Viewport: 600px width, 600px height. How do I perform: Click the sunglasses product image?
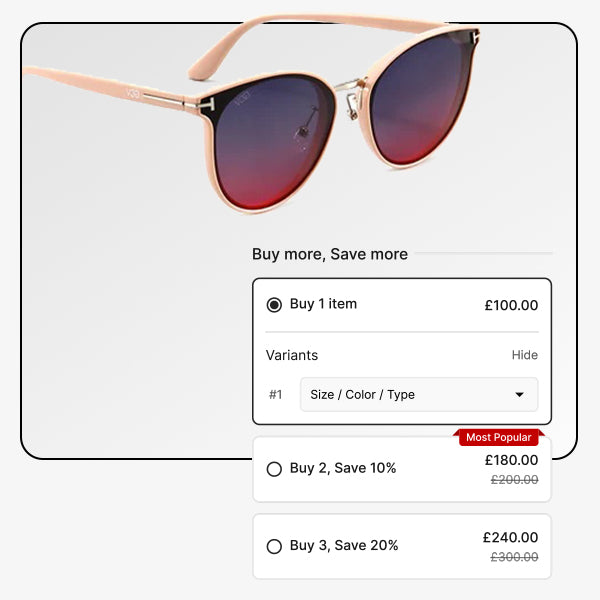(x=253, y=113)
